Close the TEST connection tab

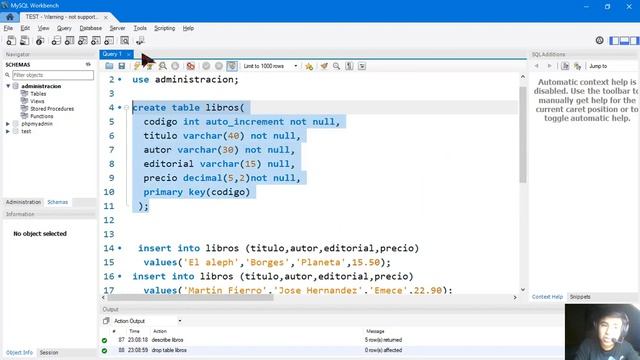tap(106, 17)
